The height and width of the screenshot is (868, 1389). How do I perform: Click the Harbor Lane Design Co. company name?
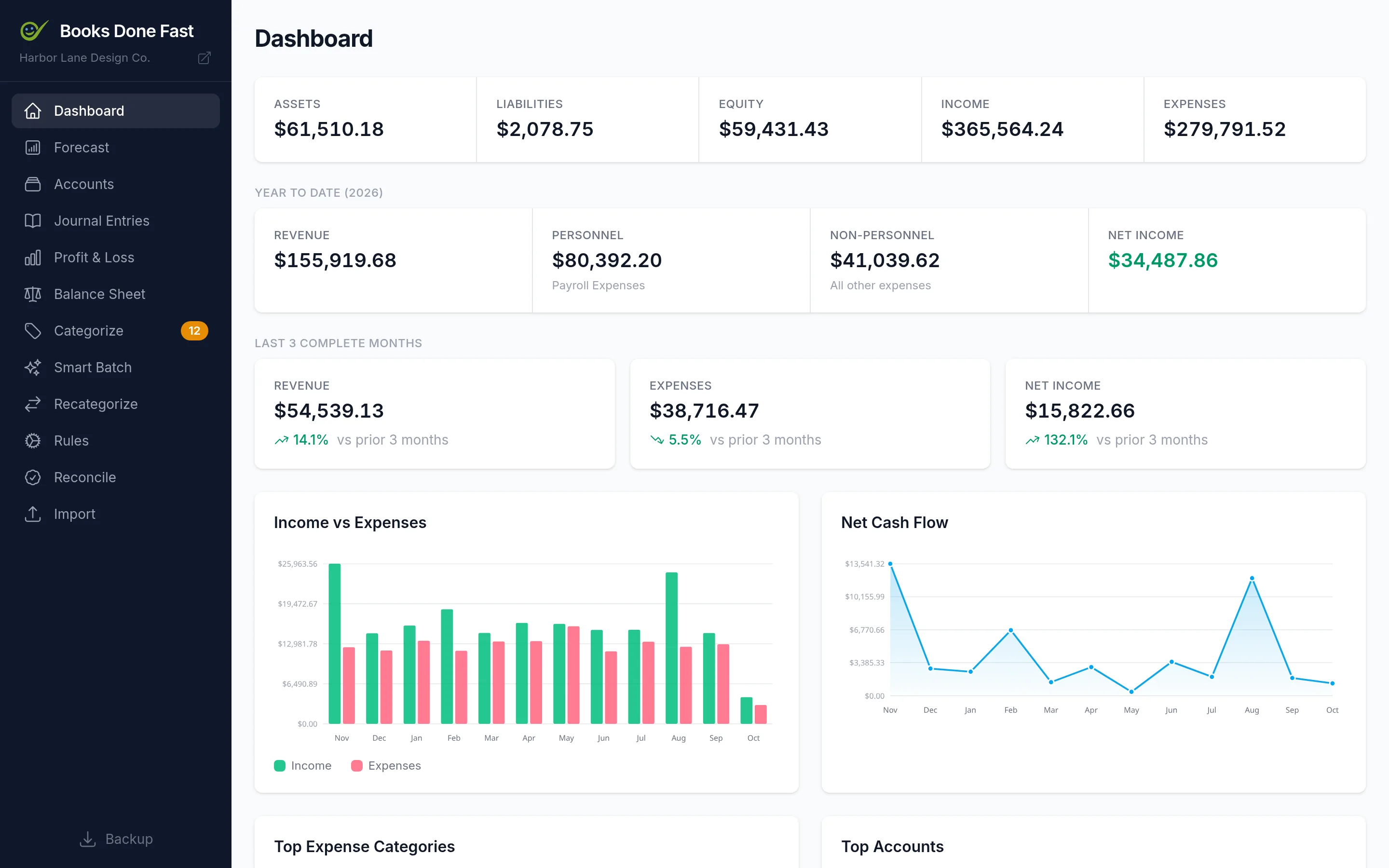[x=85, y=58]
